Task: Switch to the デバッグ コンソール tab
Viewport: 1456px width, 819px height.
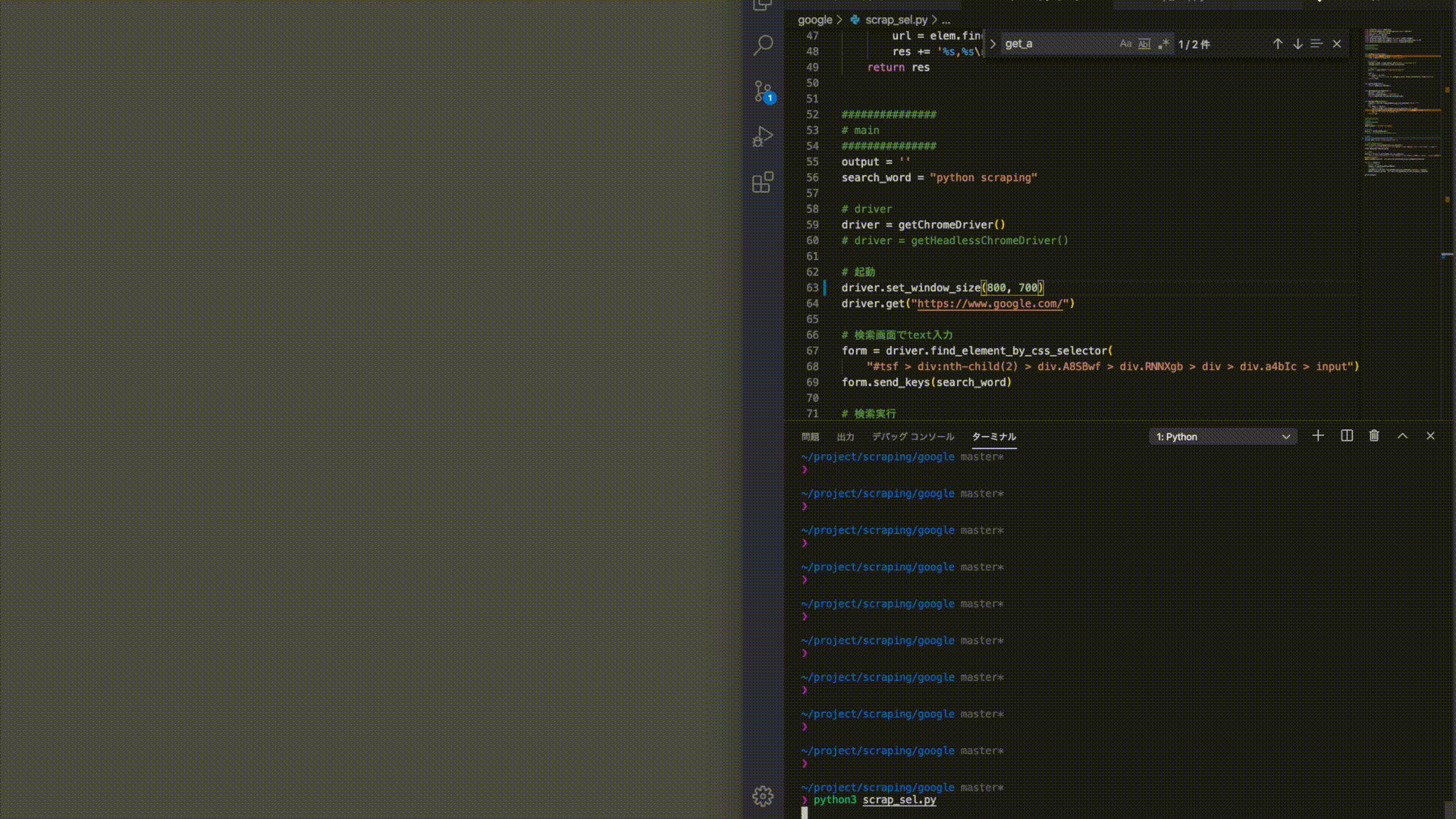Action: pos(913,437)
